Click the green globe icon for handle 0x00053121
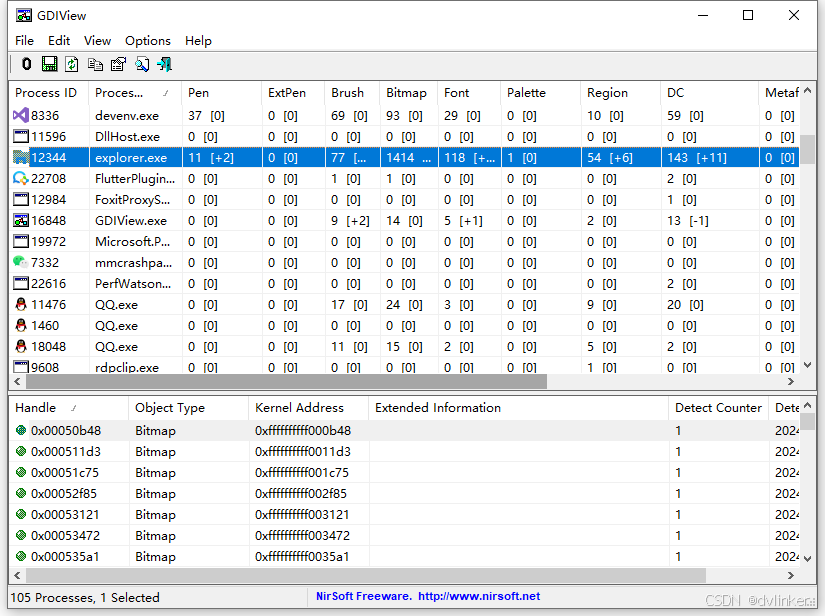The height and width of the screenshot is (616, 825). tap(21, 514)
